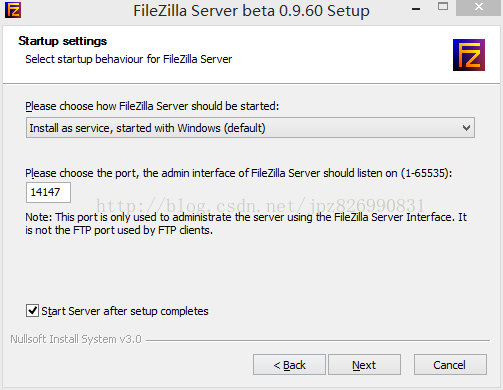Click the FileZilla Server beta 0.9.60 Setup title

(x=251, y=11)
